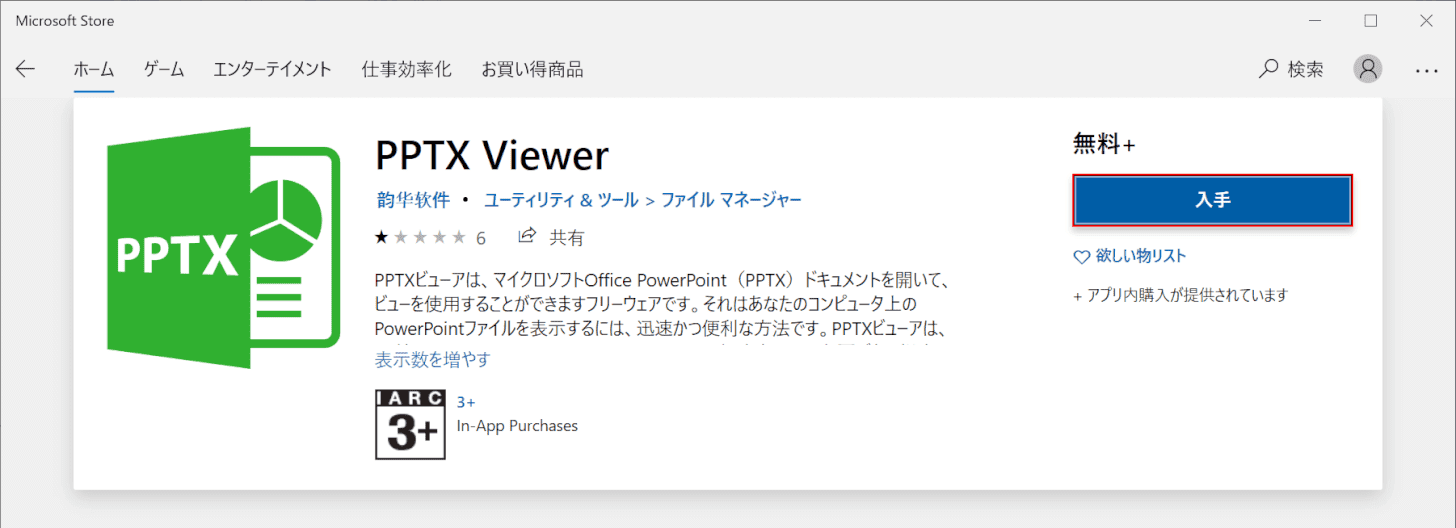This screenshot has height=528, width=1456.
Task: Open publisher link 韵华软件
Action: pyautogui.click(x=413, y=199)
